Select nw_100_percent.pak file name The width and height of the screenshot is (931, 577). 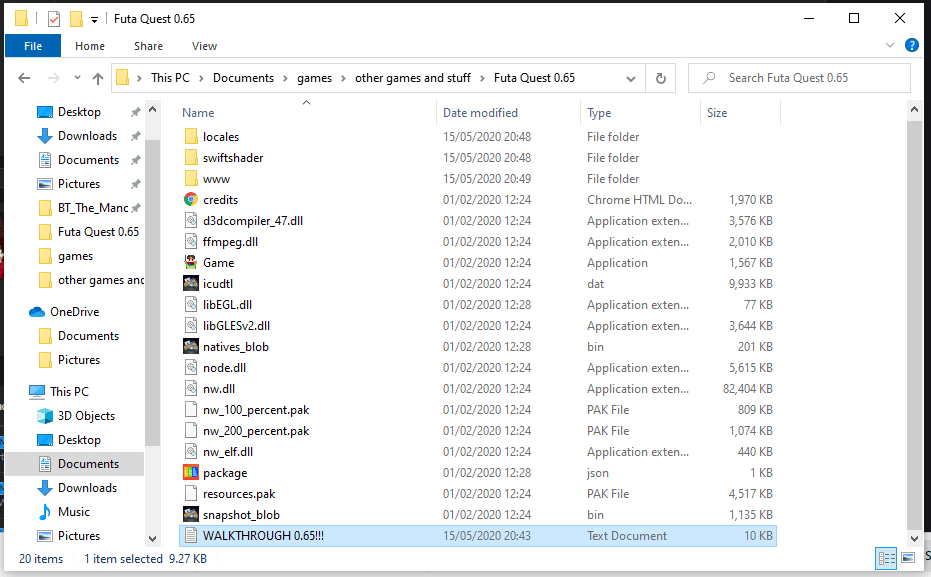256,410
